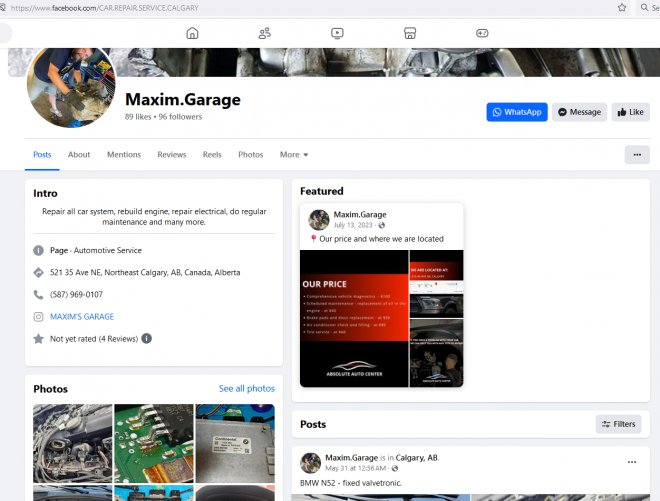Open the MAXIM'S GARAGE Instagram link

click(82, 317)
